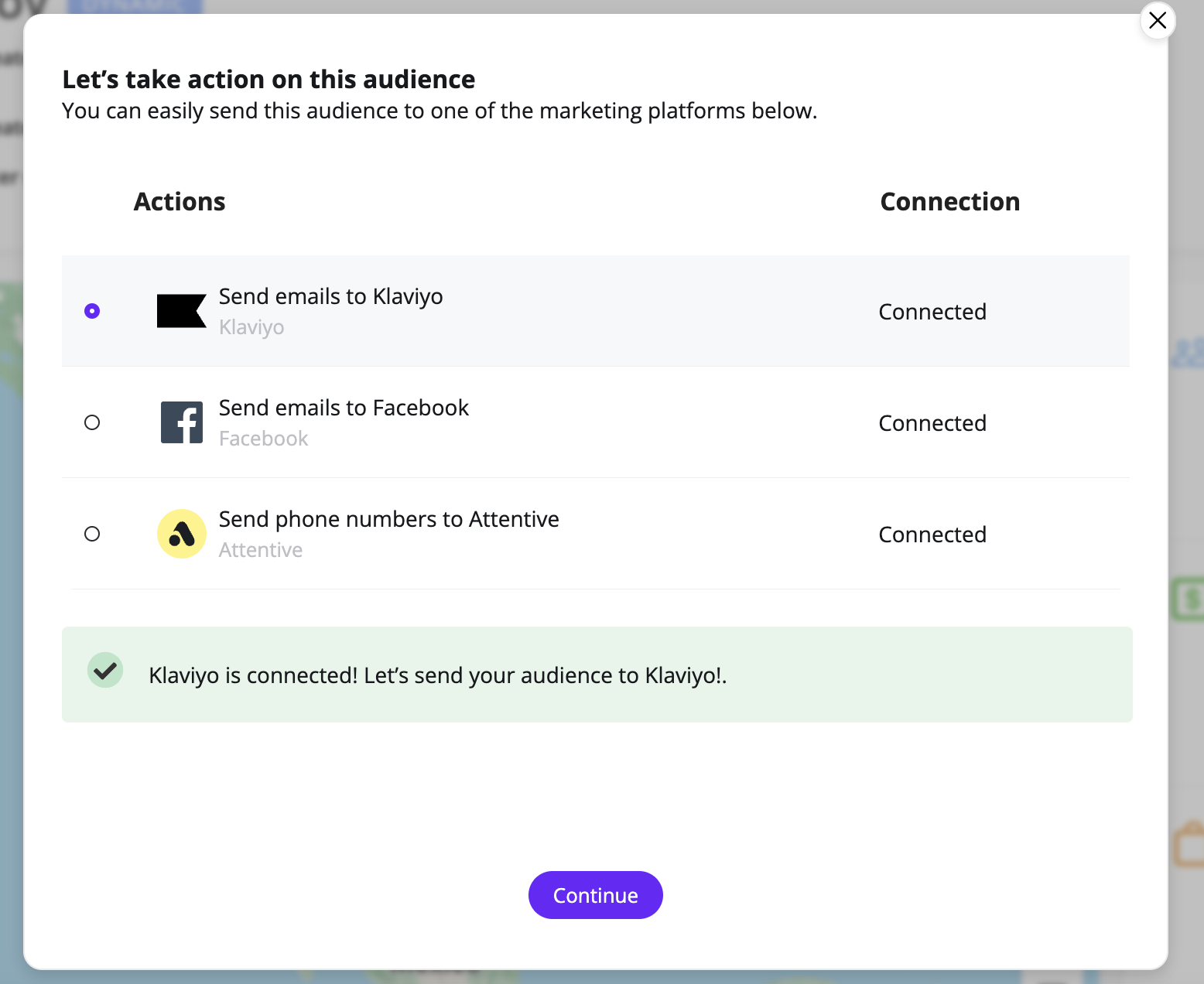This screenshot has width=1204, height=984.
Task: Click the Connected status for Klaviyo
Action: 932,312
